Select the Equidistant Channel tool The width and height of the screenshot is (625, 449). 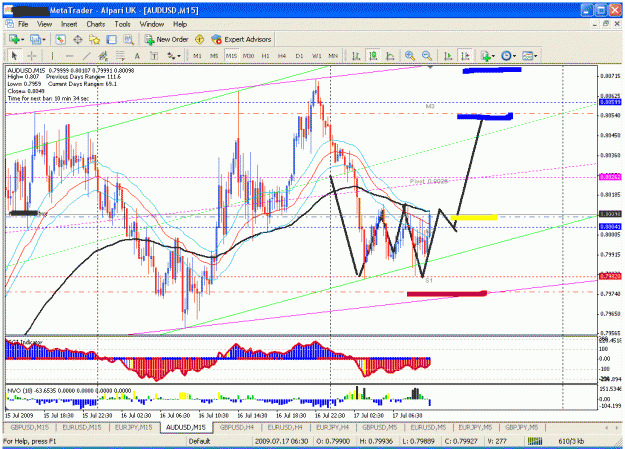point(103,56)
